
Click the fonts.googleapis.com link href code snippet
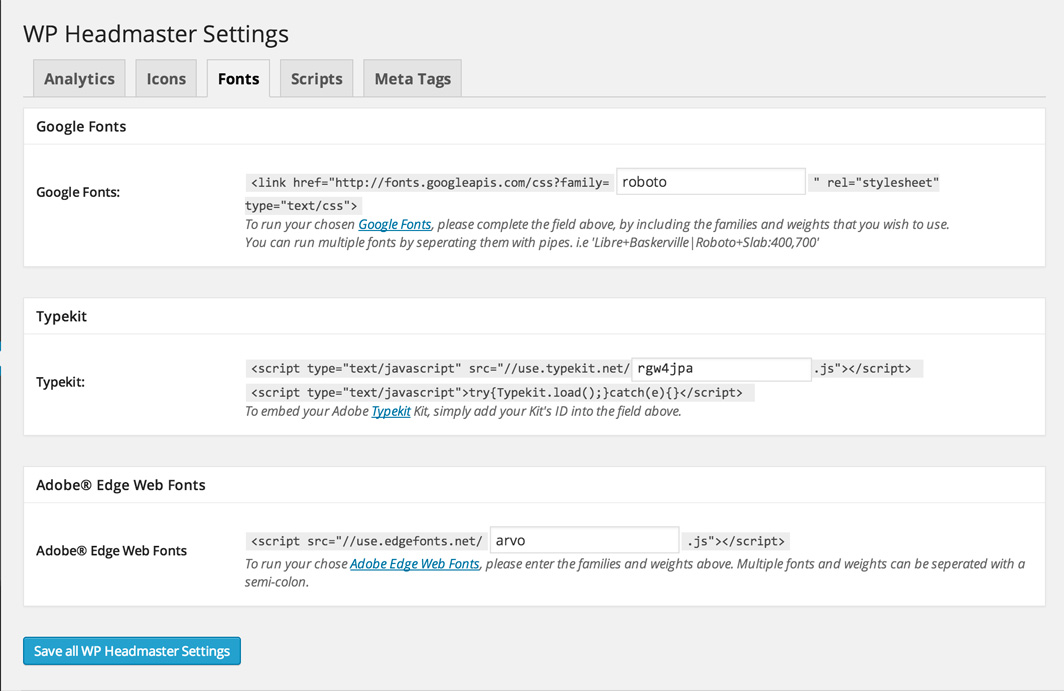430,183
